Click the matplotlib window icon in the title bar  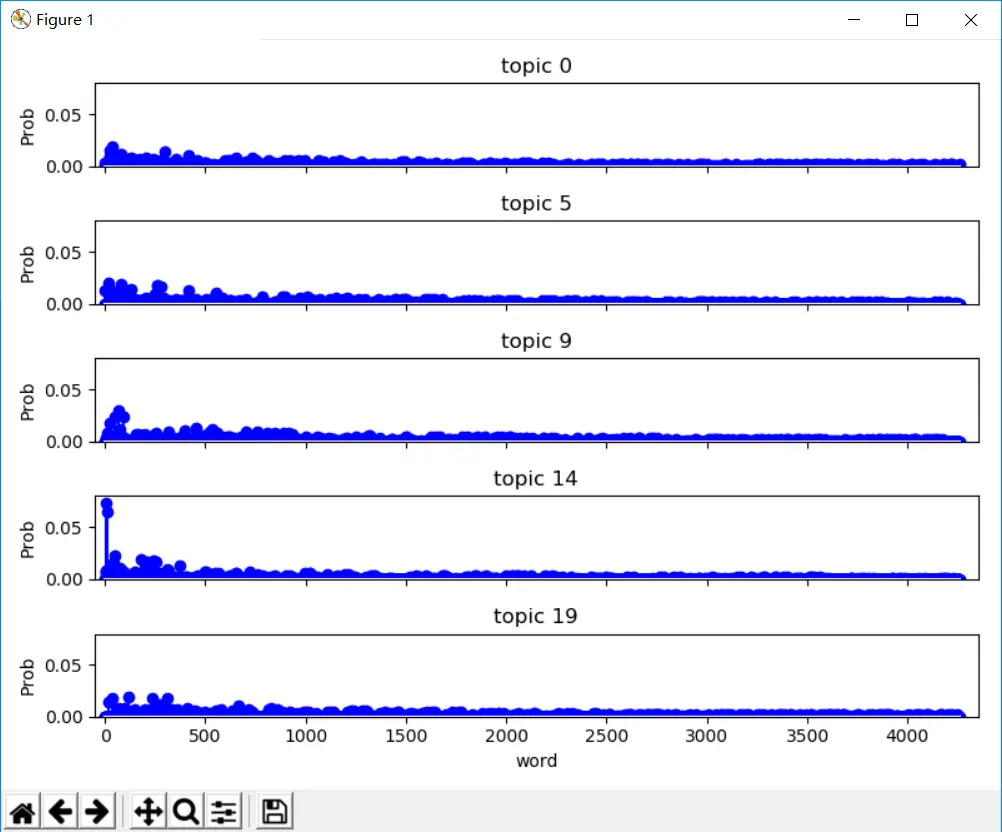tap(20, 19)
